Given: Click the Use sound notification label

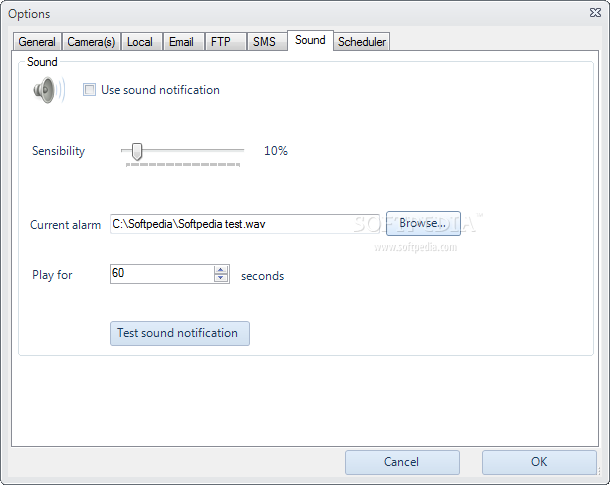Looking at the screenshot, I should point(160,90).
